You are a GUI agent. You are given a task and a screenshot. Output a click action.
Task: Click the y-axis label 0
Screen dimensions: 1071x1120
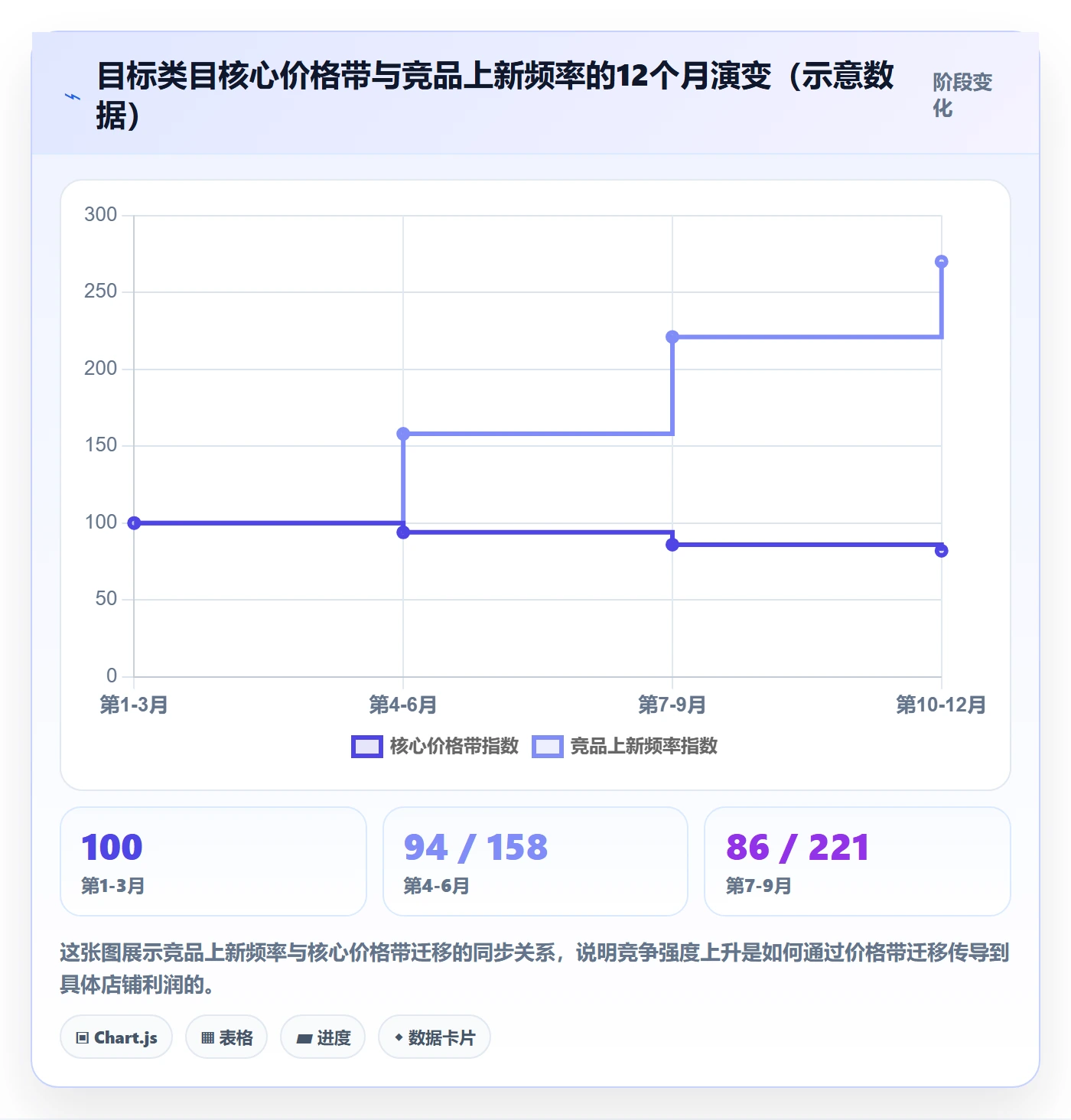(112, 676)
